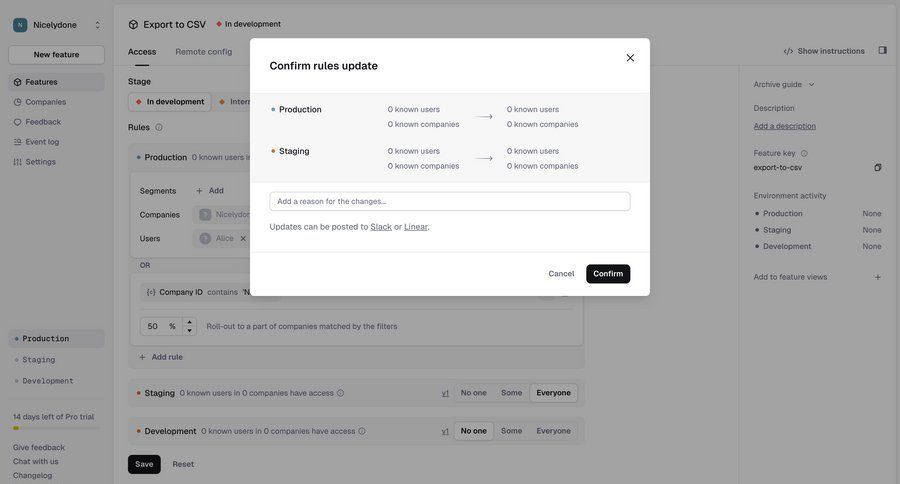This screenshot has width=900, height=484.
Task: Set Development access to Some
Action: tap(511, 431)
